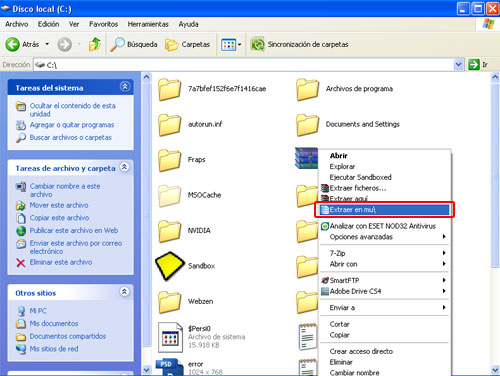Collapse the Otros sitios panel
Screen dimensions: 500x376
pyautogui.click(x=125, y=292)
